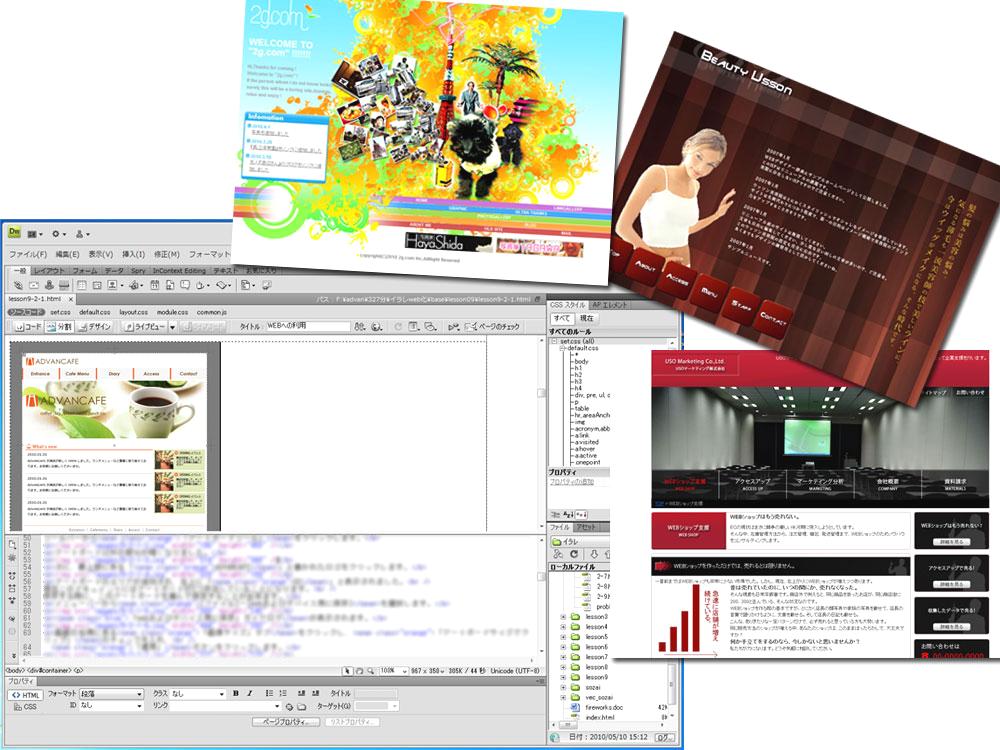1000x750 pixels.
Task: Toggle the HTML properties mode
Action: 24,693
